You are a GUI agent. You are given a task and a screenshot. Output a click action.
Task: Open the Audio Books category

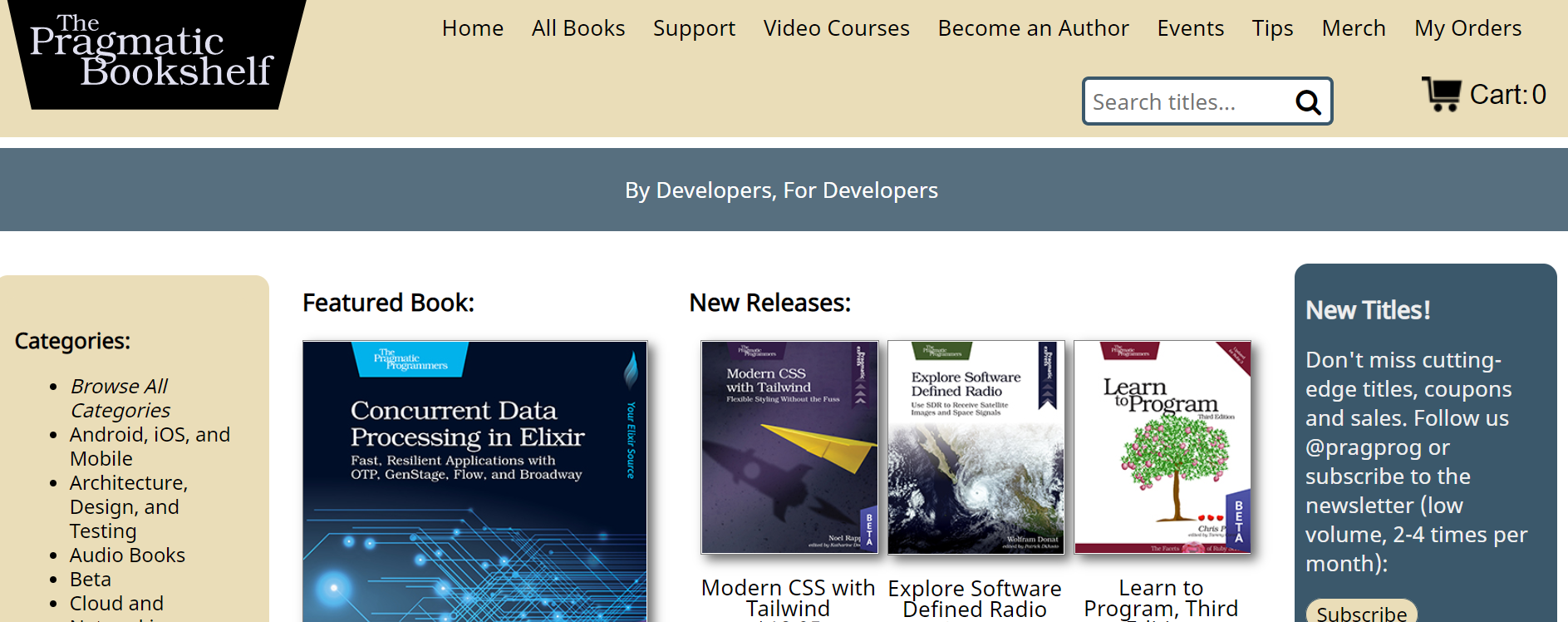click(x=127, y=555)
